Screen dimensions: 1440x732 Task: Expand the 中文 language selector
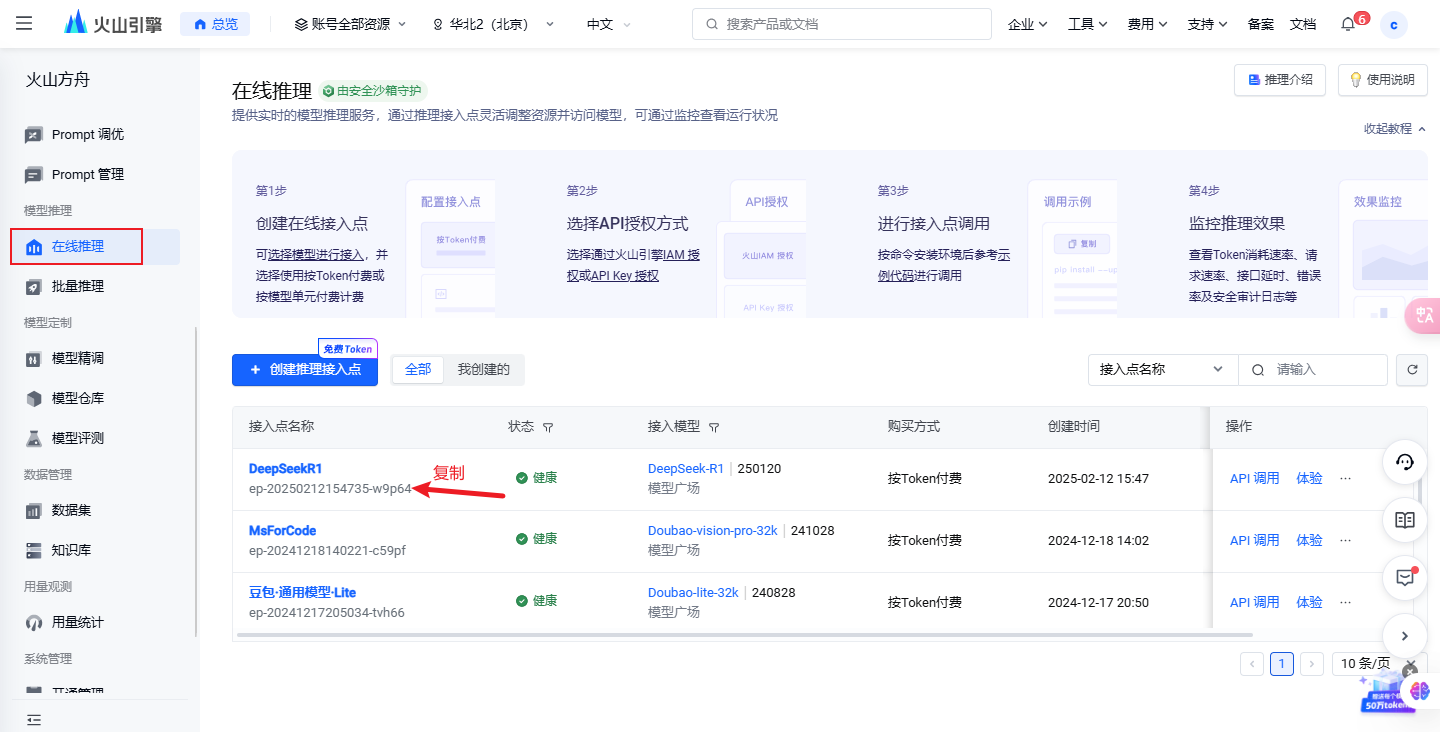(607, 23)
